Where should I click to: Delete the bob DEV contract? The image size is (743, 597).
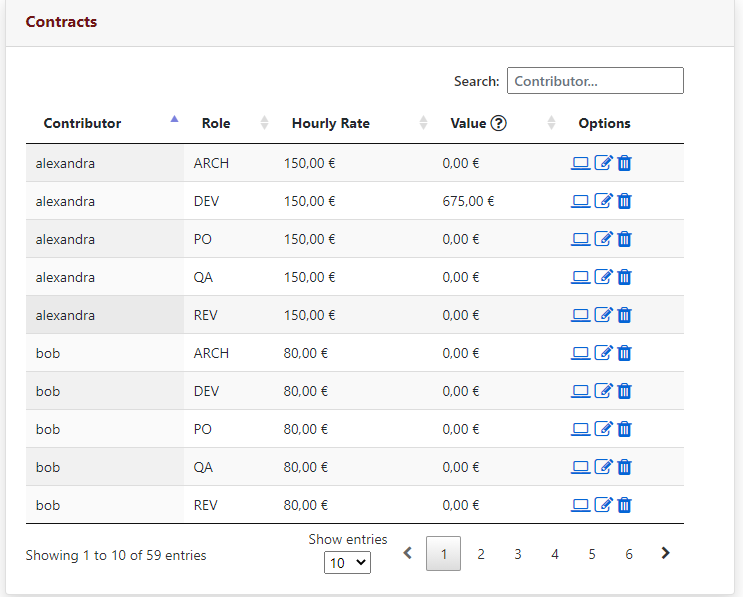(x=625, y=391)
